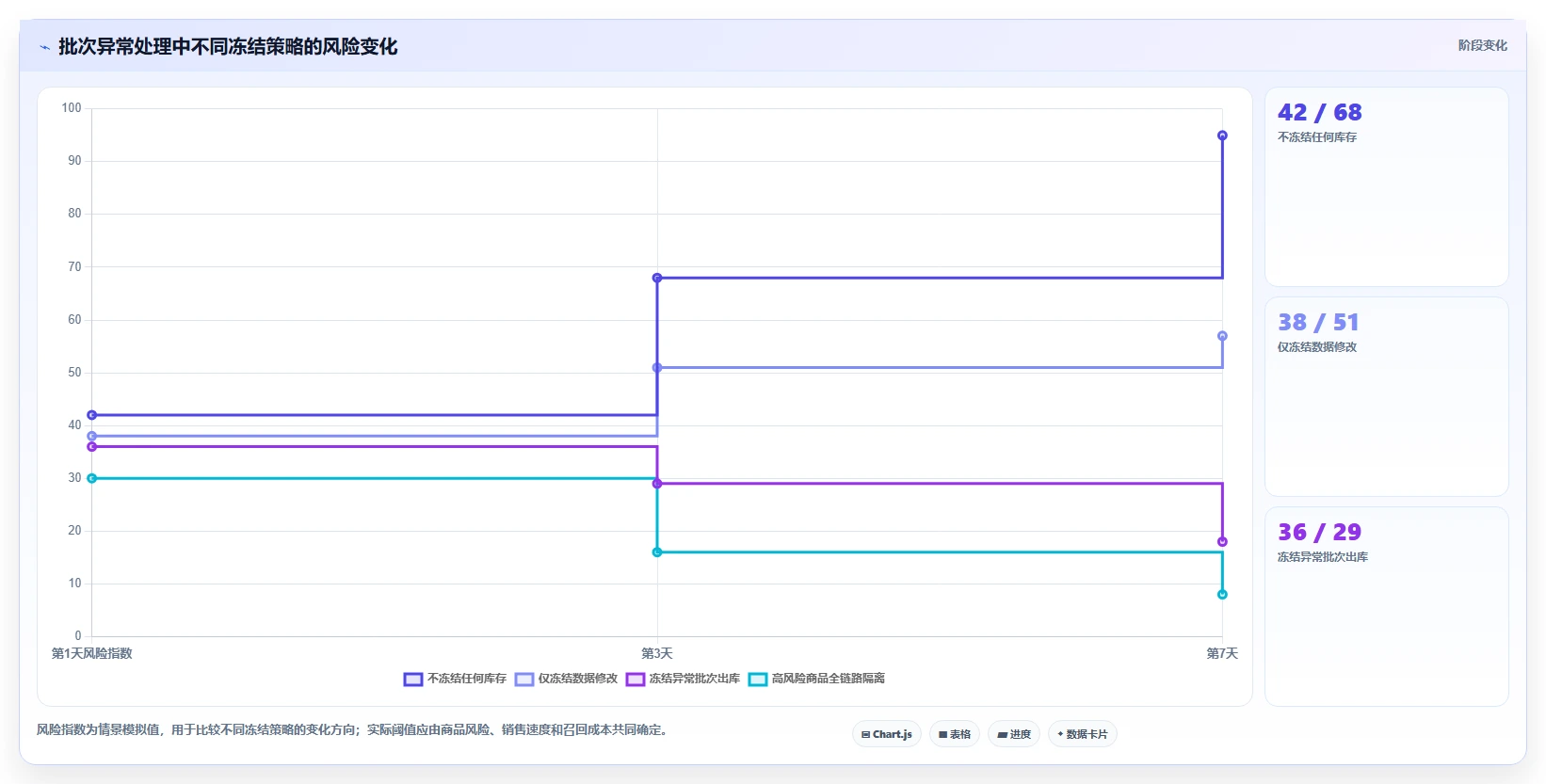This screenshot has width=1546, height=784.
Task: Click the 进度 tag chip
Action: pos(1014,734)
